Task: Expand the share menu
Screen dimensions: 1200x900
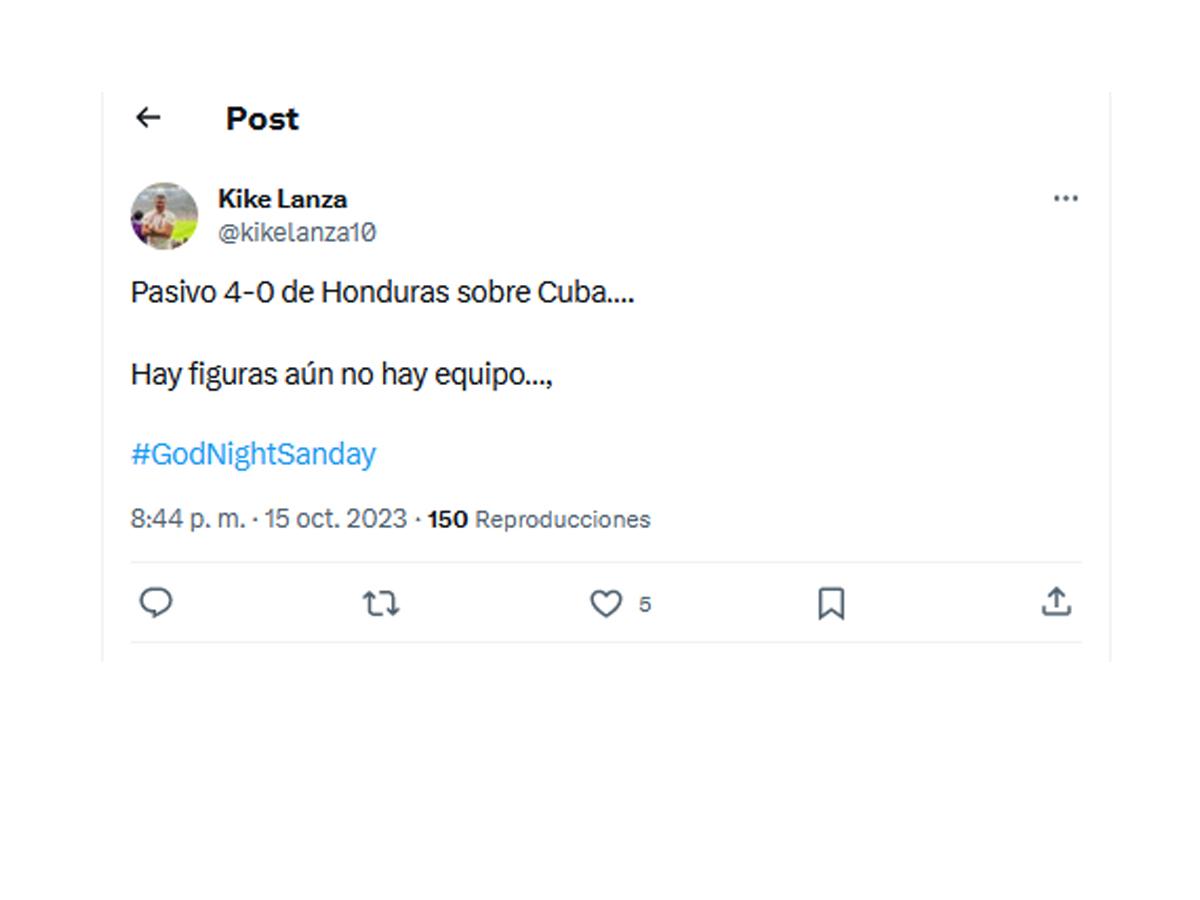Action: (x=1058, y=602)
